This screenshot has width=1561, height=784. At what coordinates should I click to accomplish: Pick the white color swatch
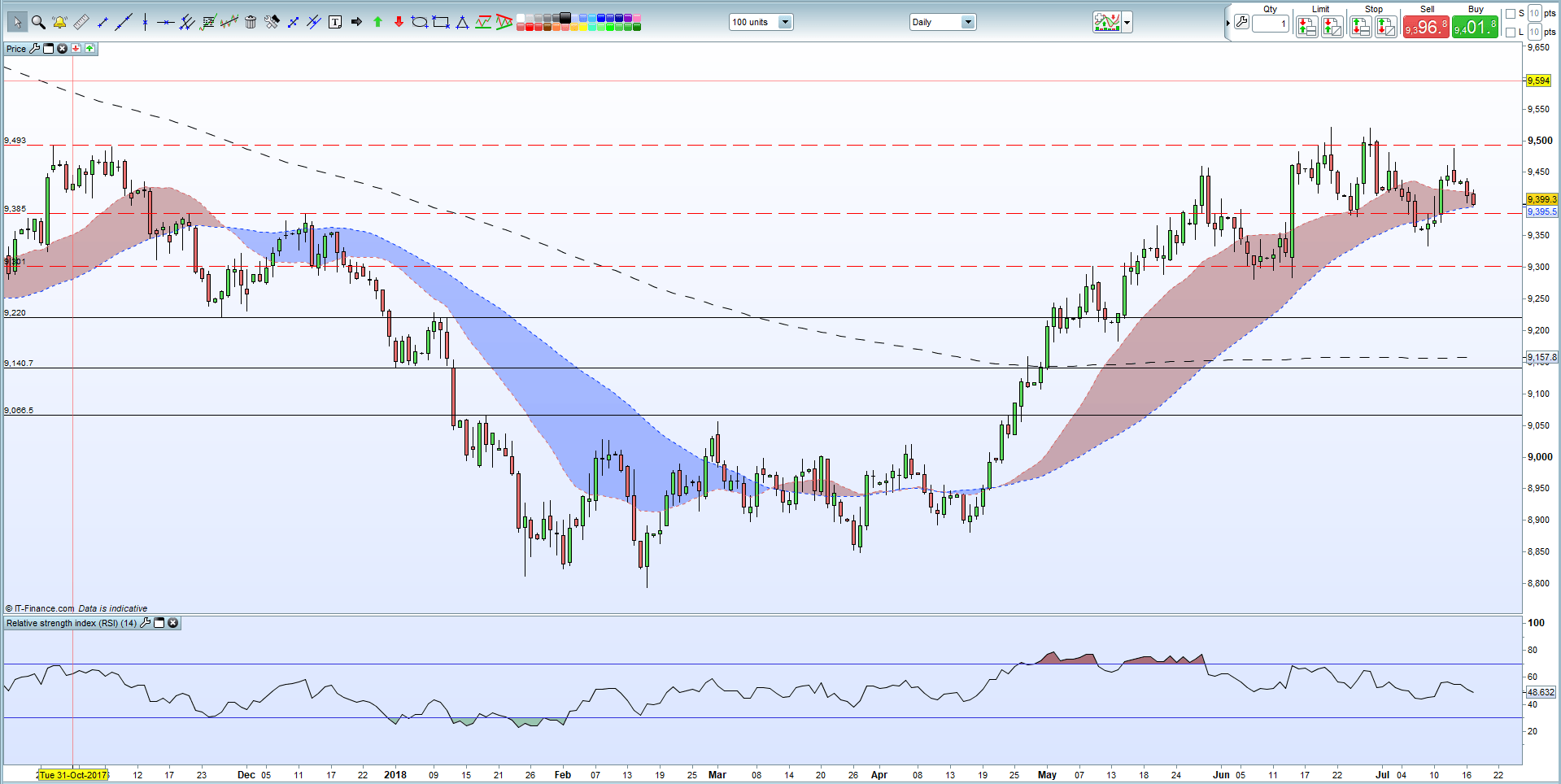[520, 17]
